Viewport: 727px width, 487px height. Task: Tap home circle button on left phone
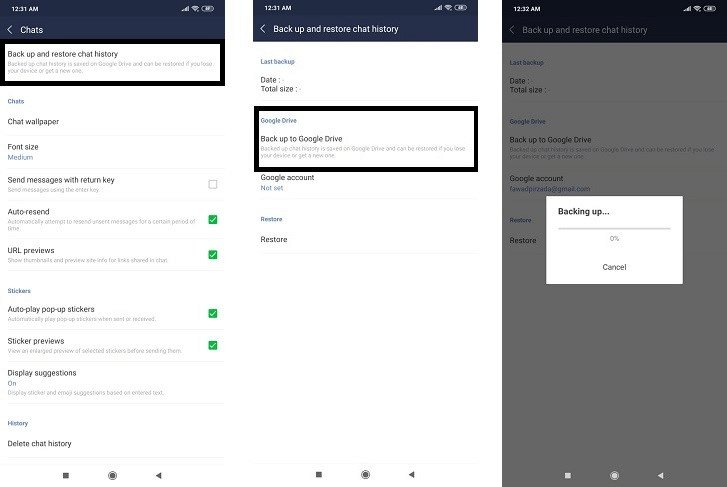pyautogui.click(x=112, y=475)
